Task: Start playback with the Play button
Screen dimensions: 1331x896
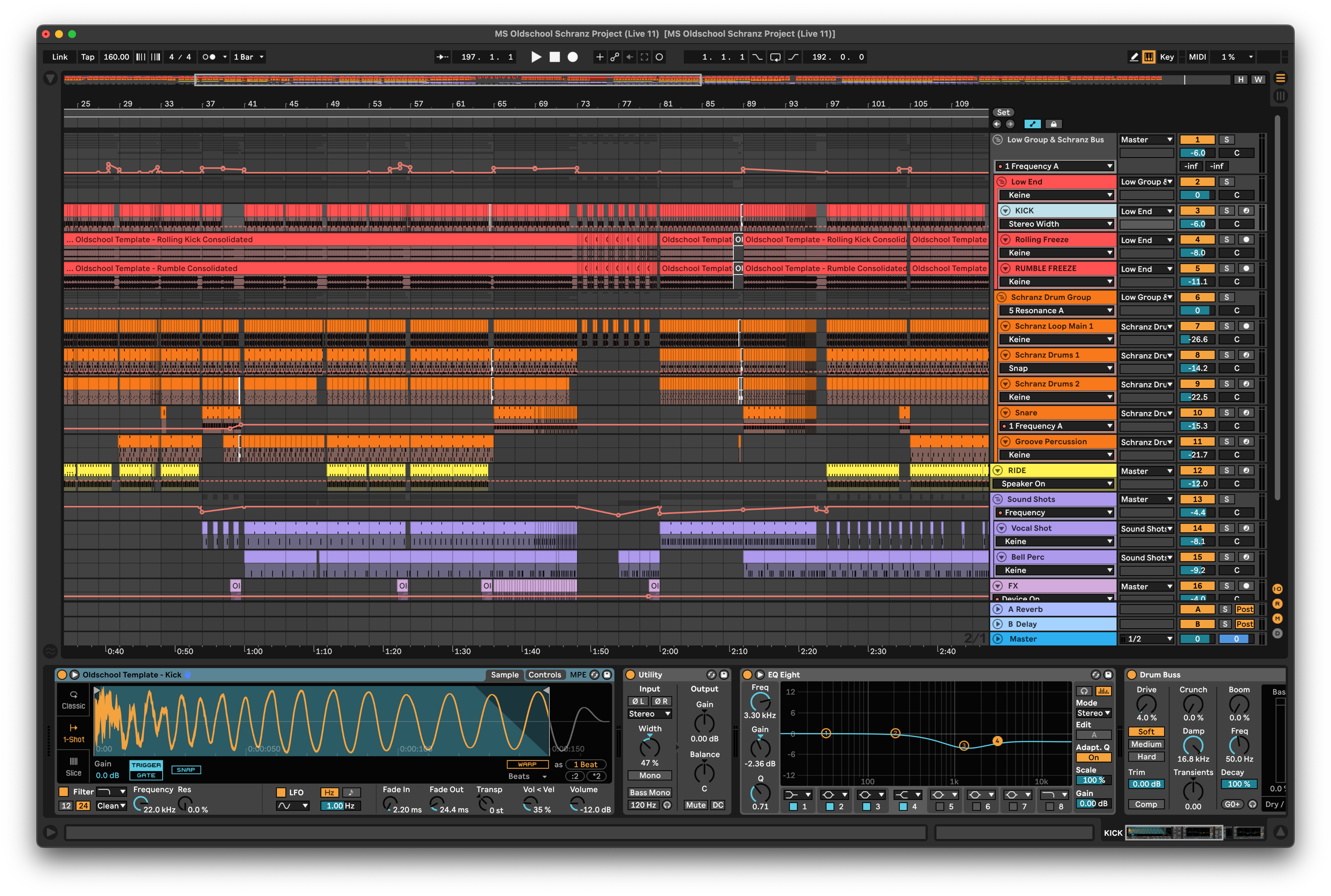Action: [x=536, y=57]
